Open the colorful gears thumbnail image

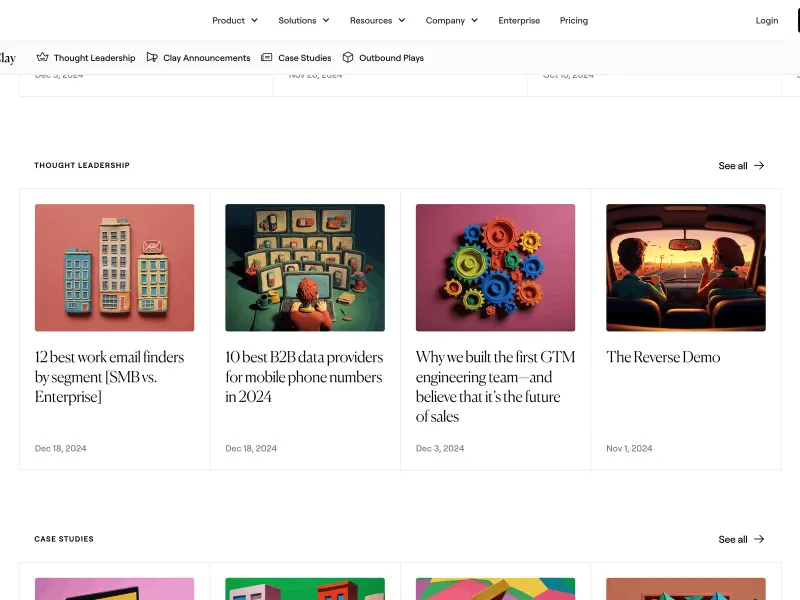pos(495,268)
